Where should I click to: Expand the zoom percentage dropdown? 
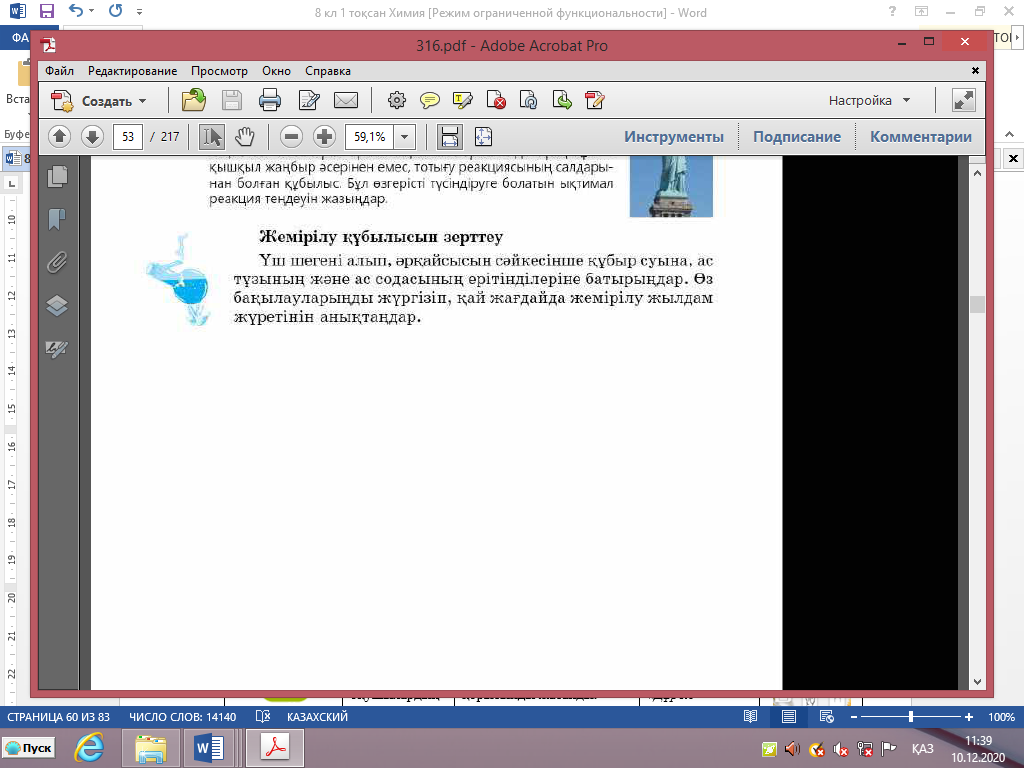click(x=405, y=137)
